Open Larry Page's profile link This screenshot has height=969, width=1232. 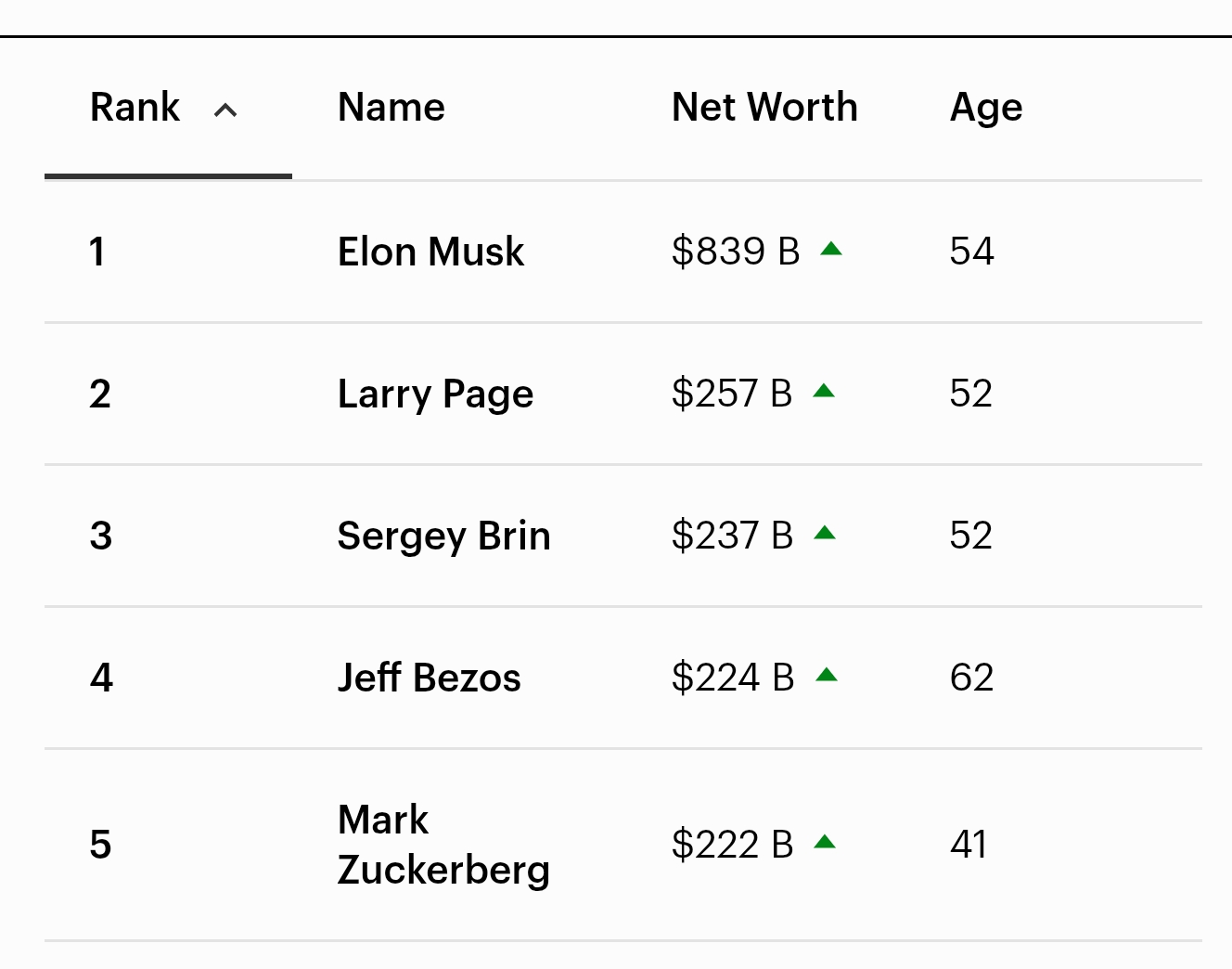click(x=435, y=394)
